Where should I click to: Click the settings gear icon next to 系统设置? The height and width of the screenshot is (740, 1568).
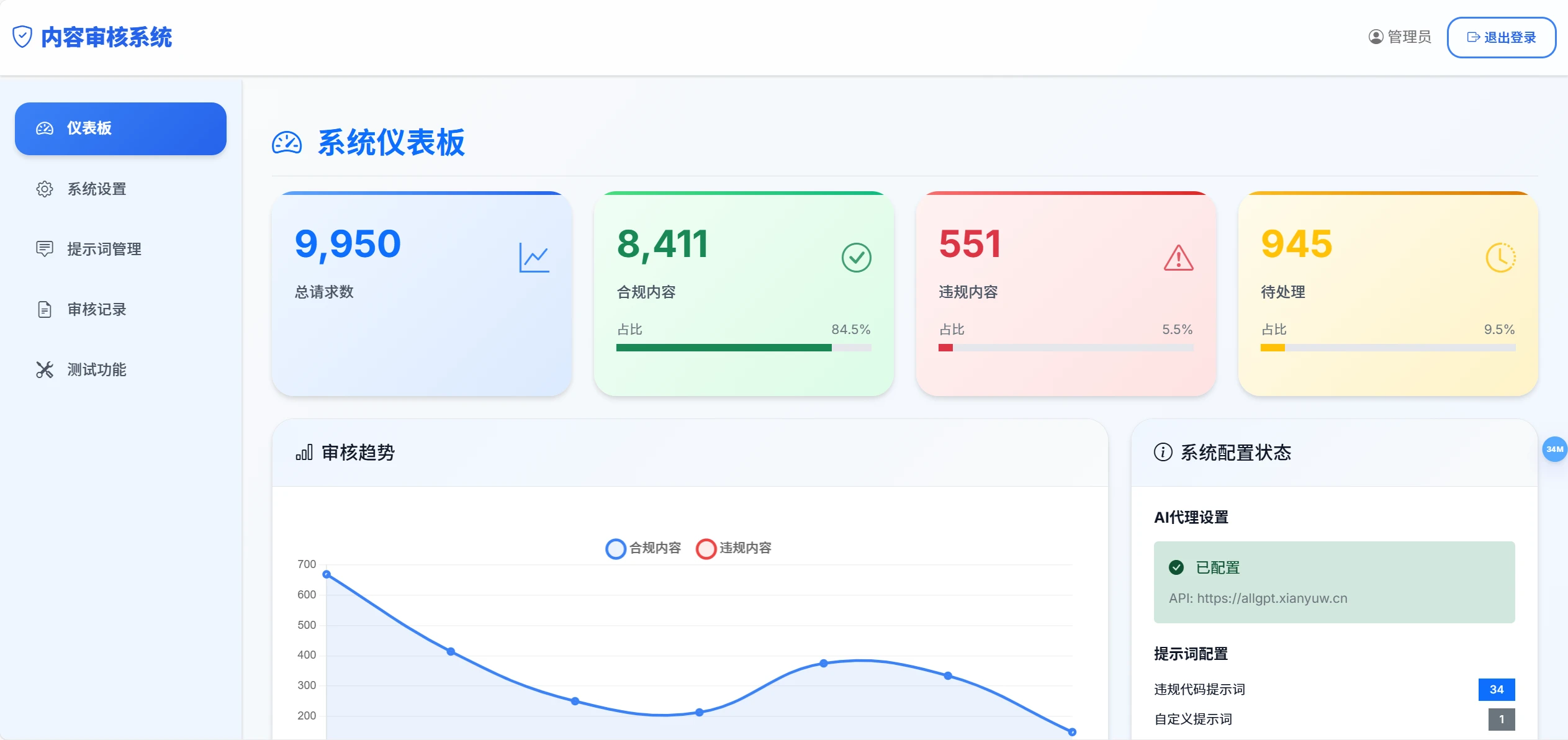[45, 189]
